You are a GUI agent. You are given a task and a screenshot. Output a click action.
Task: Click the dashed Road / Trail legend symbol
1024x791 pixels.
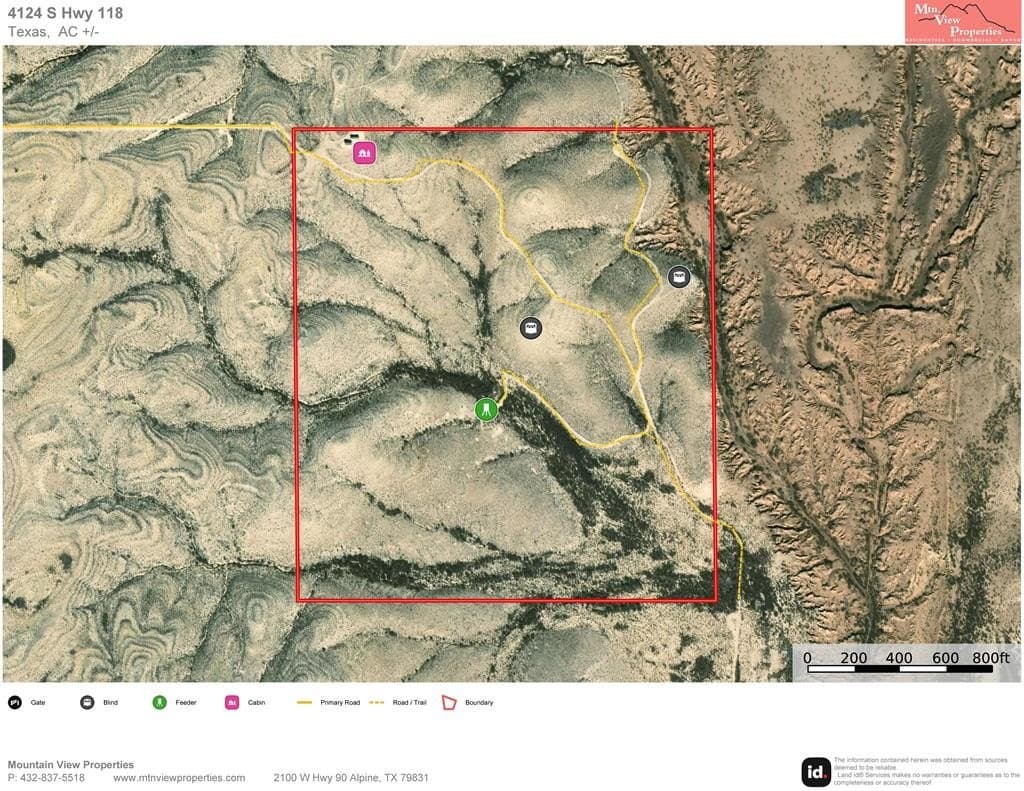[377, 702]
